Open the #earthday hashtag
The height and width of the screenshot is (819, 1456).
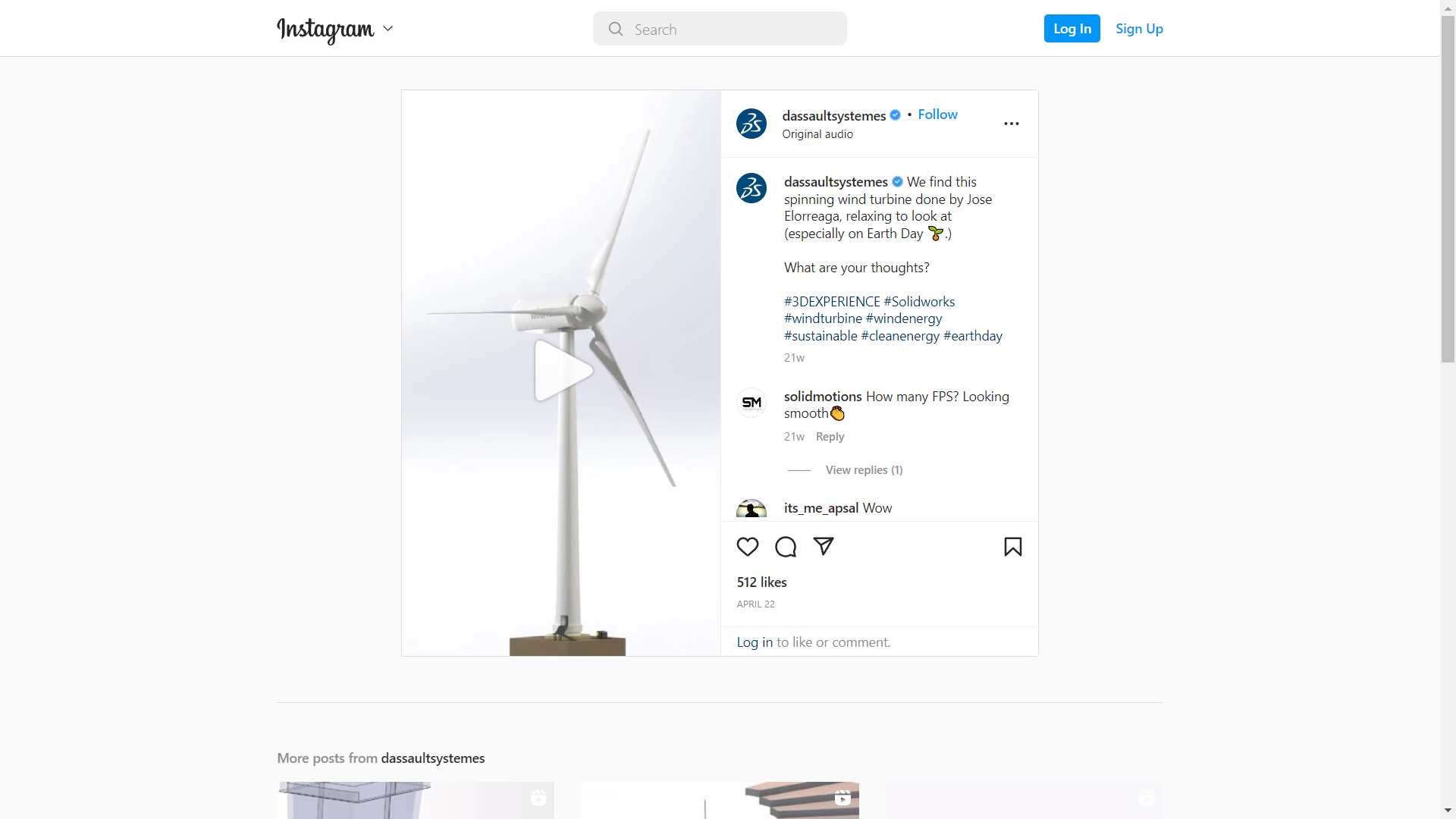[972, 336]
